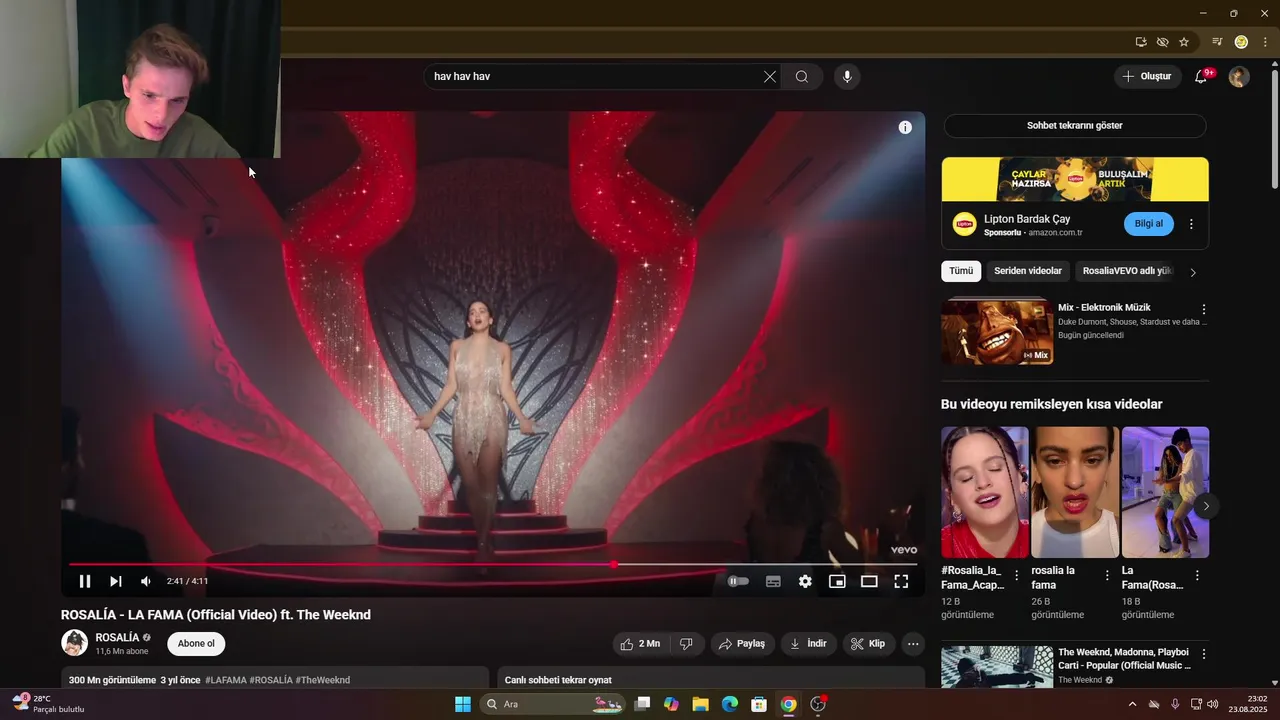This screenshot has width=1280, height=720.
Task: Start voice search with the microphone
Action: [847, 76]
